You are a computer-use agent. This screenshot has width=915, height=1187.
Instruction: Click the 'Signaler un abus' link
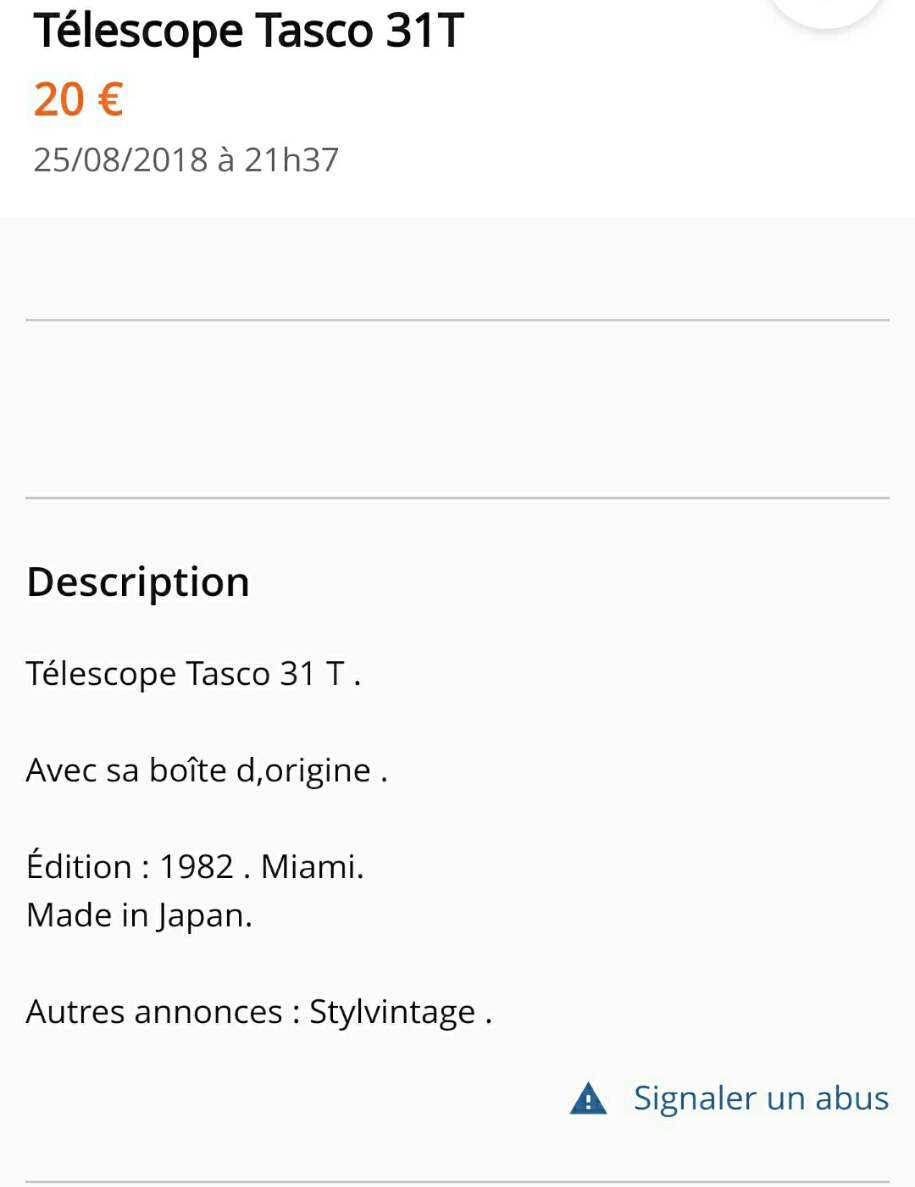[760, 1098]
